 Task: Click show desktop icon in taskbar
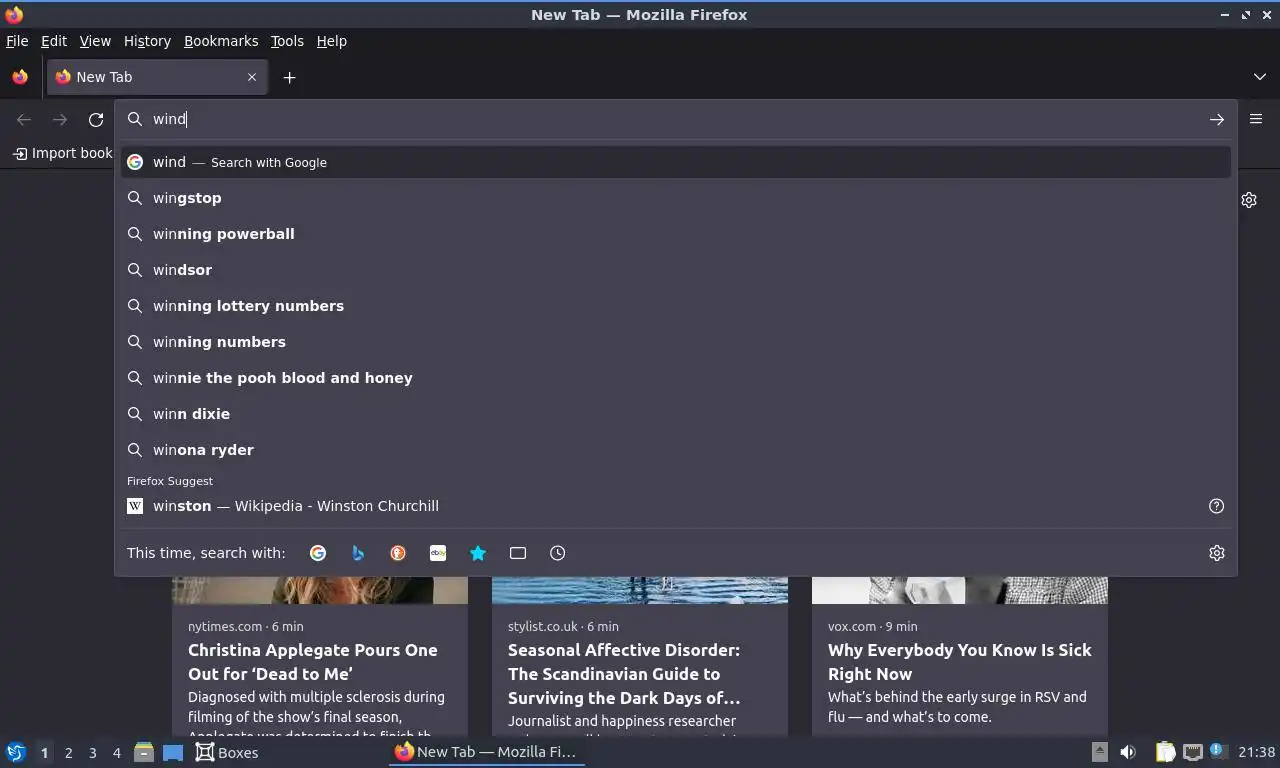173,752
